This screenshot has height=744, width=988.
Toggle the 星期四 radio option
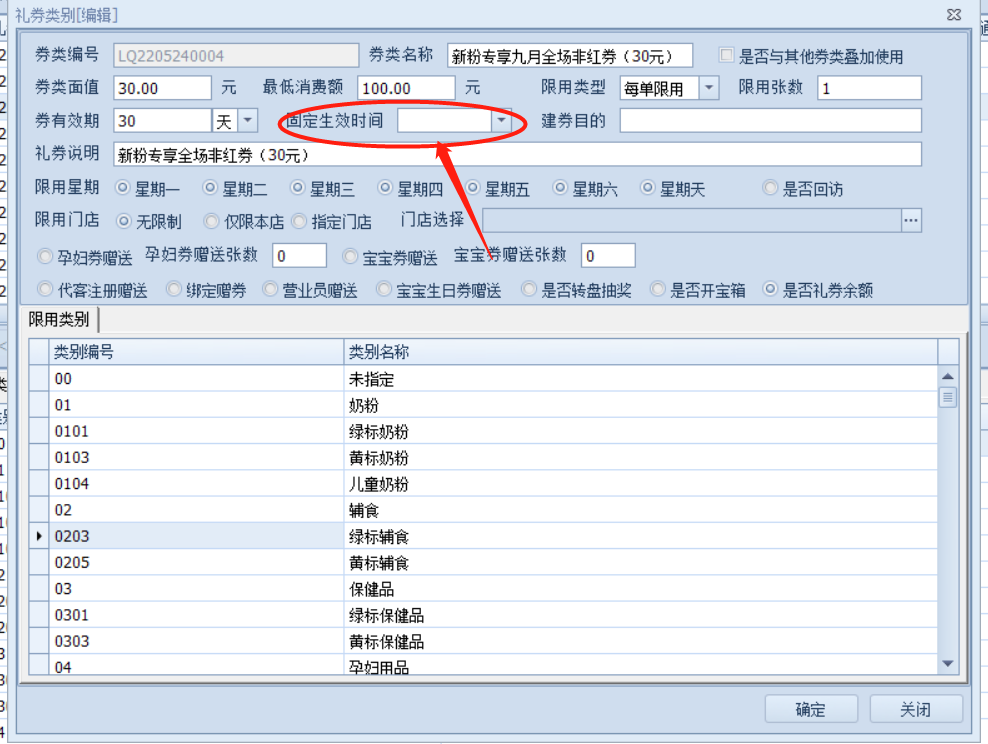385,188
